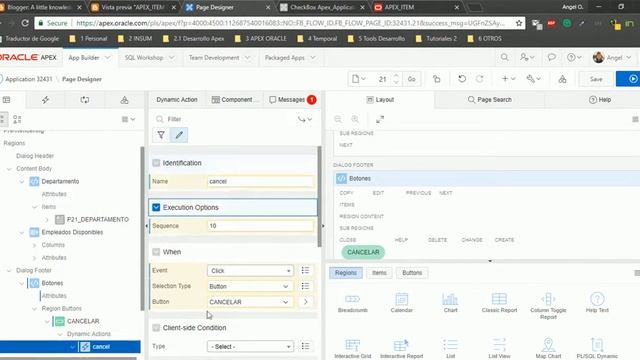Click Go to load page 21
640x360 pixels.
click(x=411, y=79)
